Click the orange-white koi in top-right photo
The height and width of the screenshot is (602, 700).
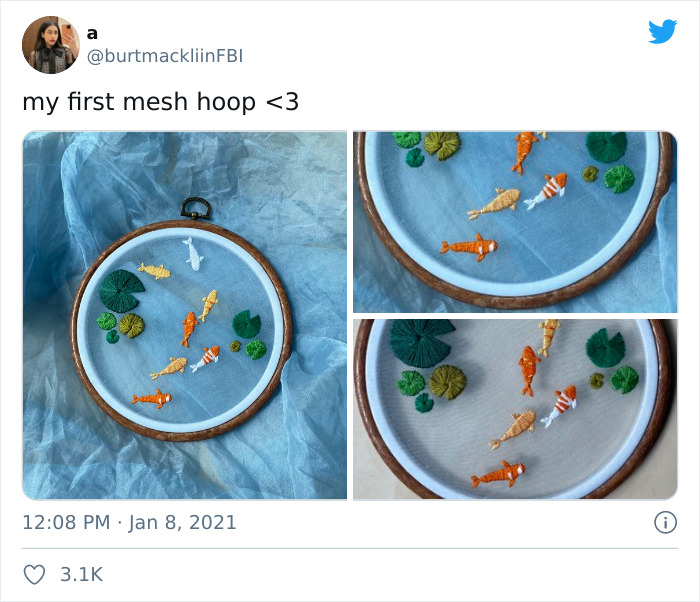(x=546, y=190)
